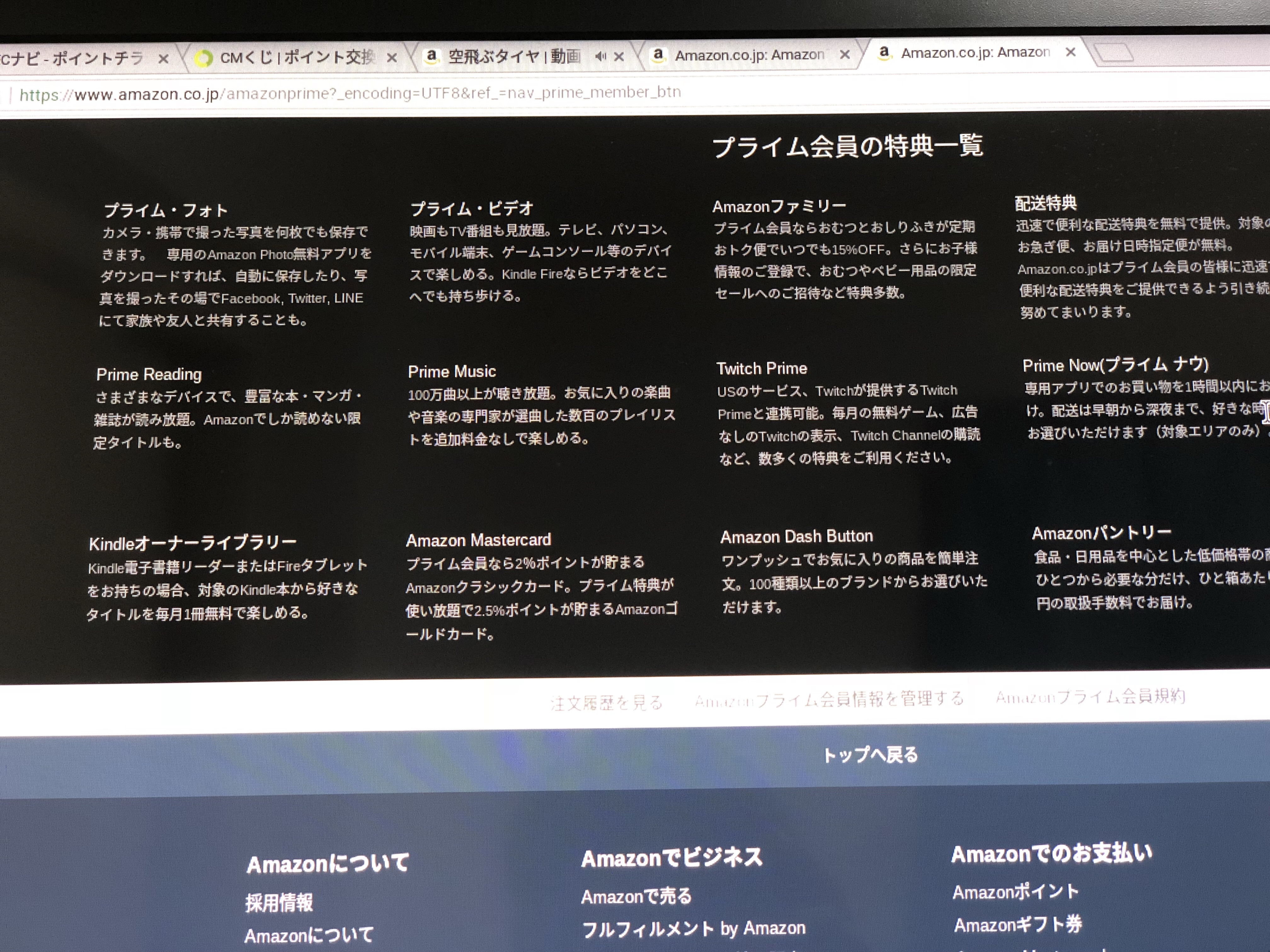Open the Prime Music benefit heading
This screenshot has width=1270, height=952.
click(452, 372)
